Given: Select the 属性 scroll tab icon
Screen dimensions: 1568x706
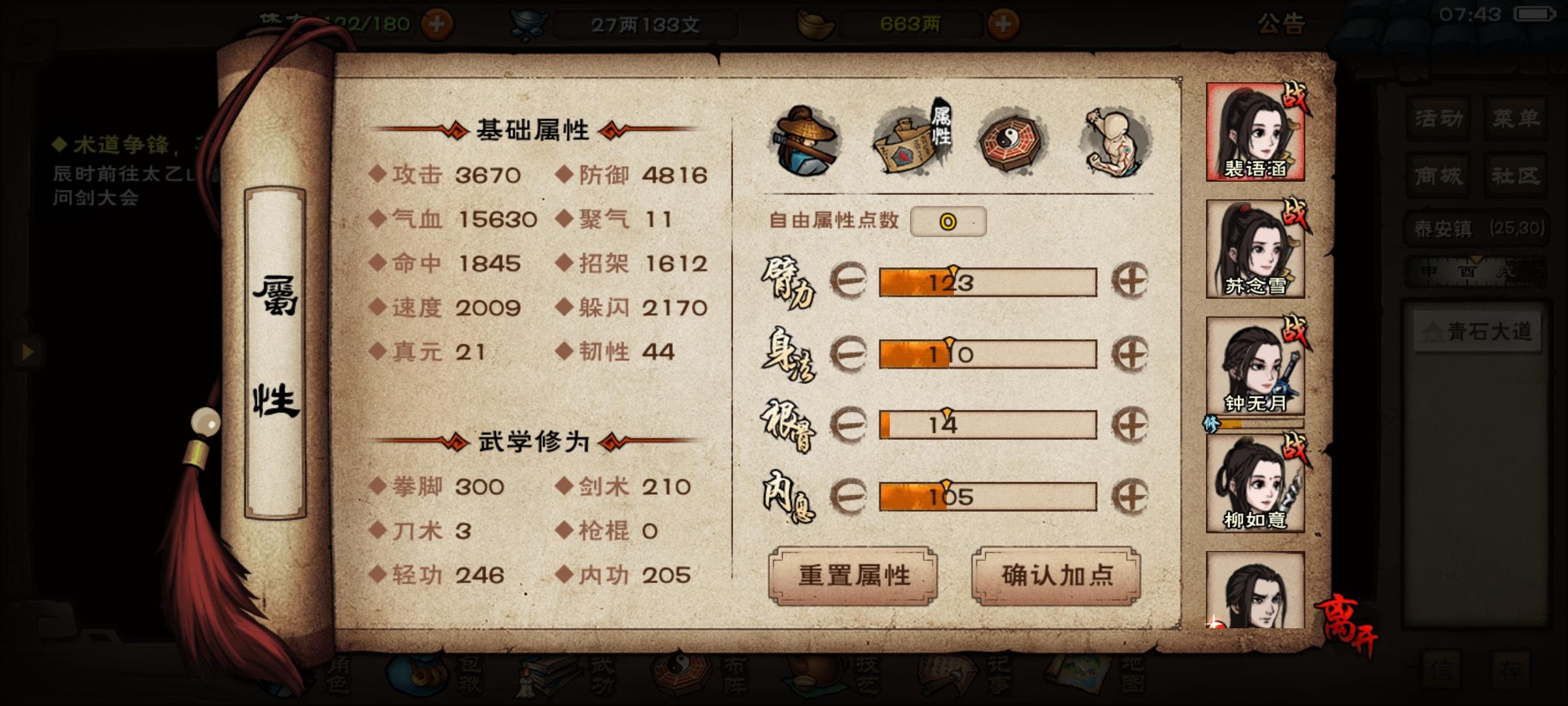Looking at the screenshot, I should click(912, 139).
